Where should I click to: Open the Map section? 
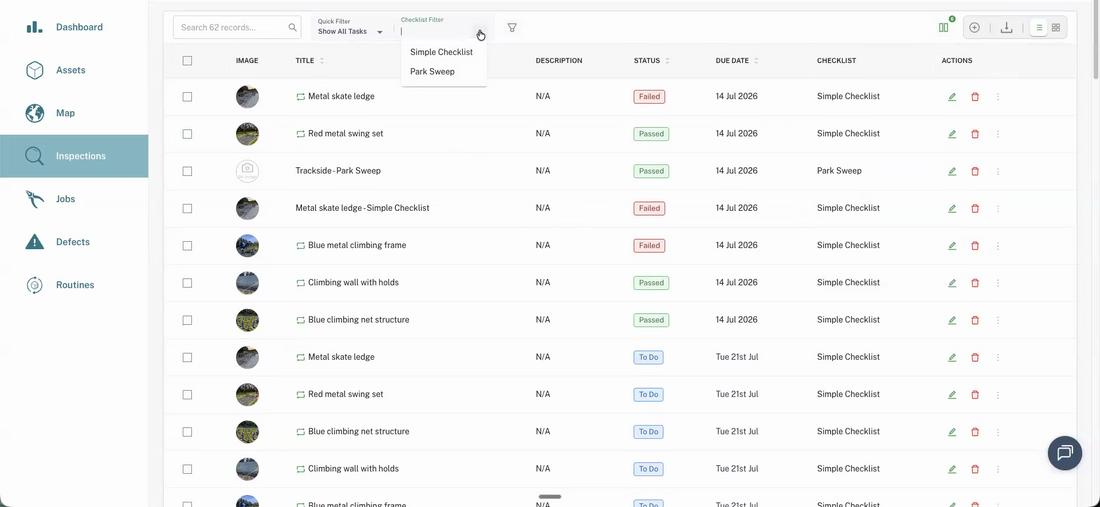pyautogui.click(x=74, y=113)
